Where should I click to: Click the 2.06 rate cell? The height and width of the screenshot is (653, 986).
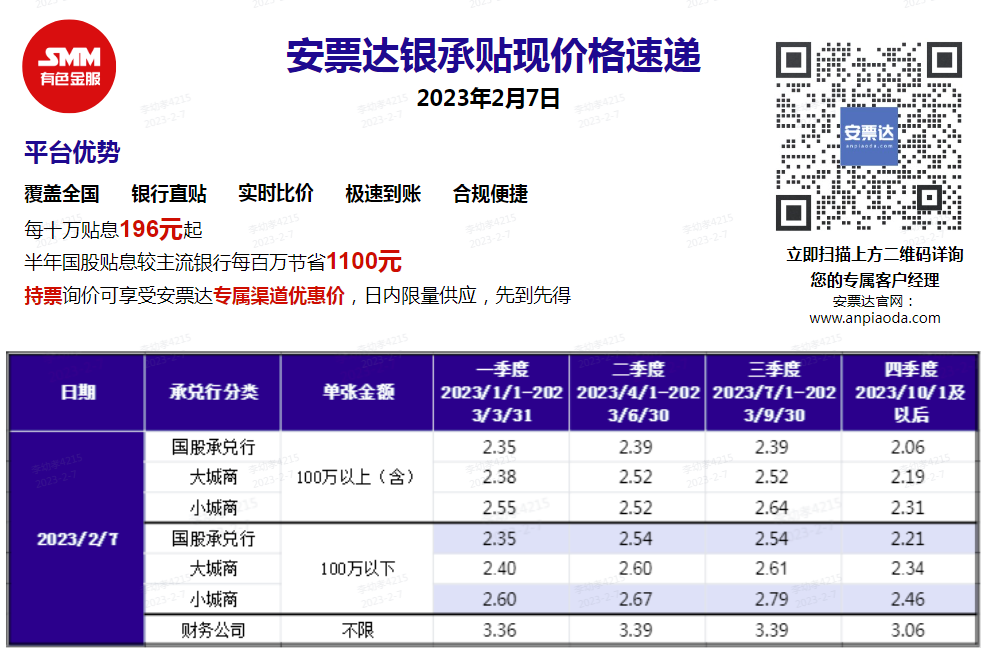click(x=907, y=447)
